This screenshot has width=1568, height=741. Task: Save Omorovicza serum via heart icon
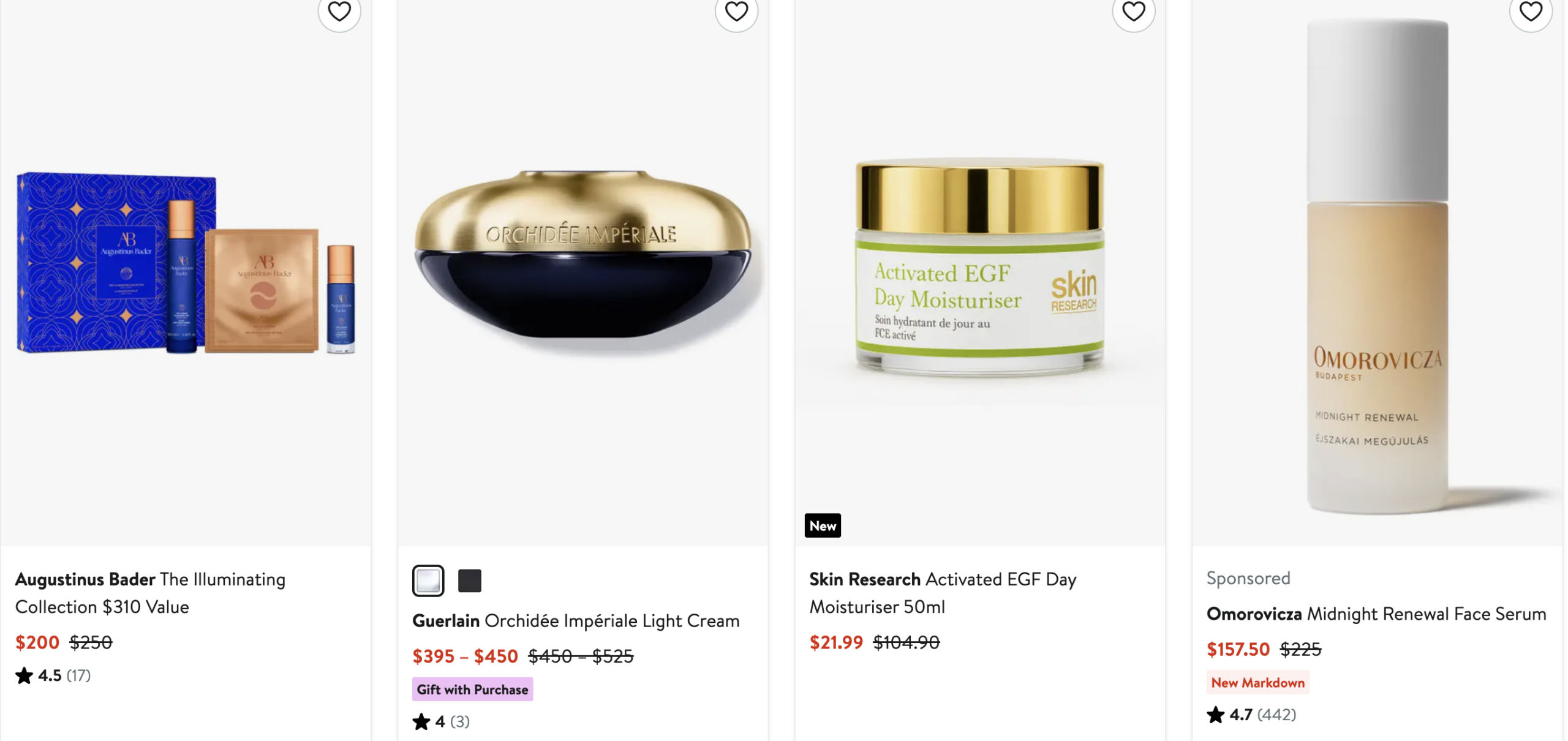(1531, 11)
